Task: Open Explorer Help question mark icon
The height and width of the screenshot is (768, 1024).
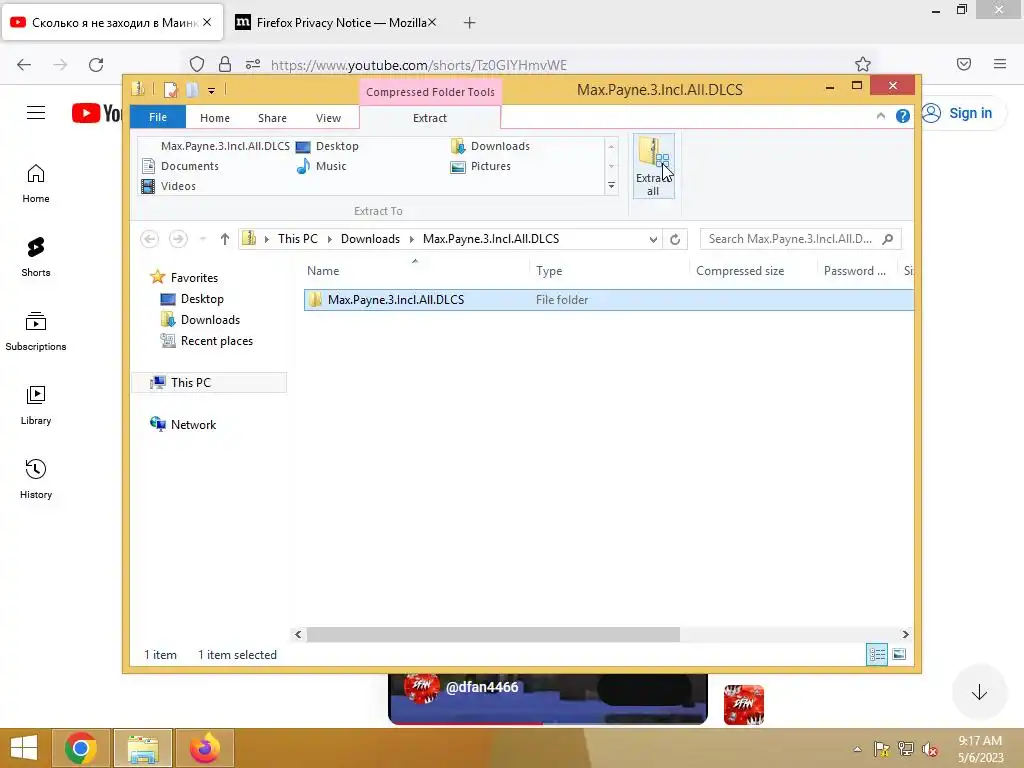Action: point(903,116)
